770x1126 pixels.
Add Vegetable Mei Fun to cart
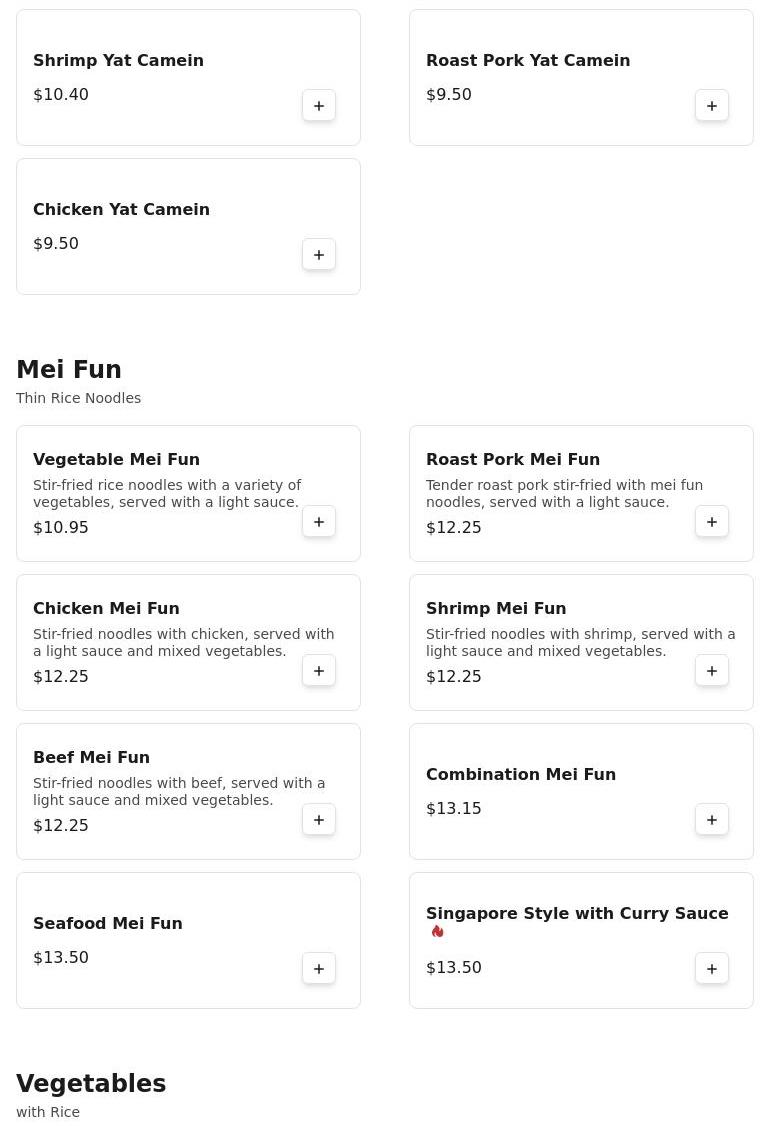pyautogui.click(x=319, y=522)
